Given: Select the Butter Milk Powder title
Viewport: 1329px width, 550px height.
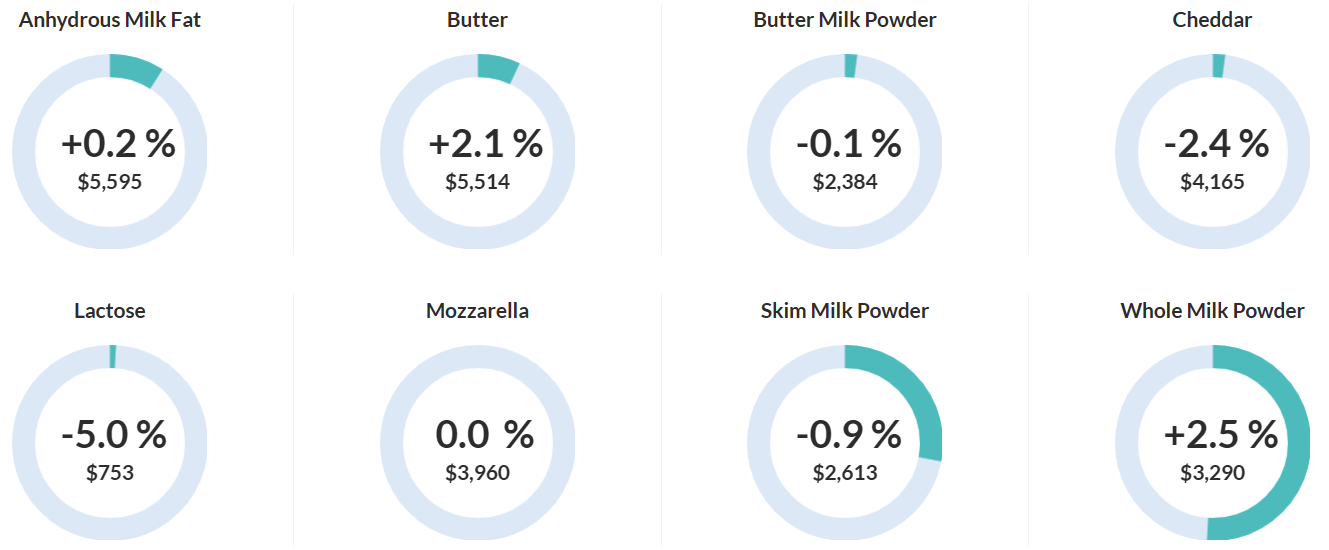Looking at the screenshot, I should (x=845, y=20).
